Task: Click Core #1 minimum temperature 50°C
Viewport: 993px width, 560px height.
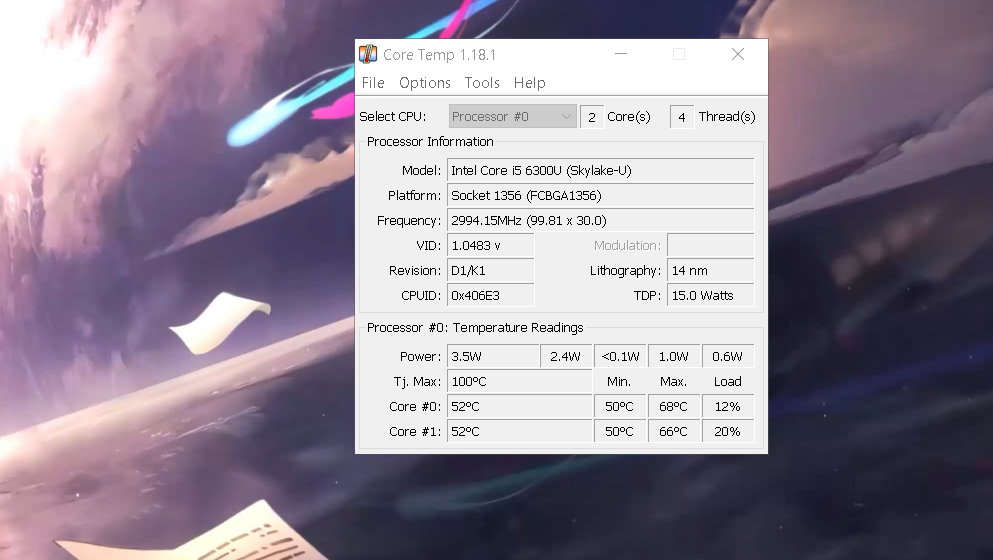Action: (621, 431)
